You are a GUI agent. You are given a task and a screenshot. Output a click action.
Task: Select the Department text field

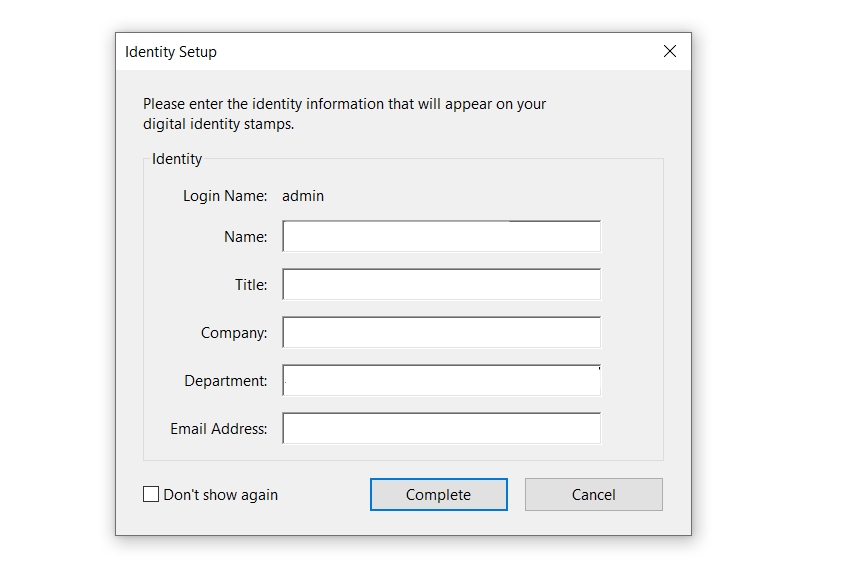[x=441, y=381]
